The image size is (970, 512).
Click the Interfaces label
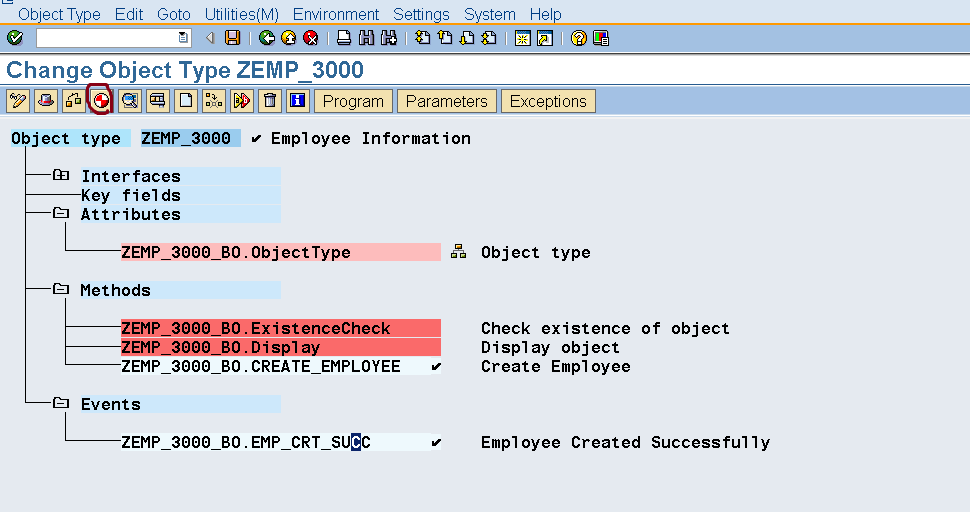click(131, 176)
